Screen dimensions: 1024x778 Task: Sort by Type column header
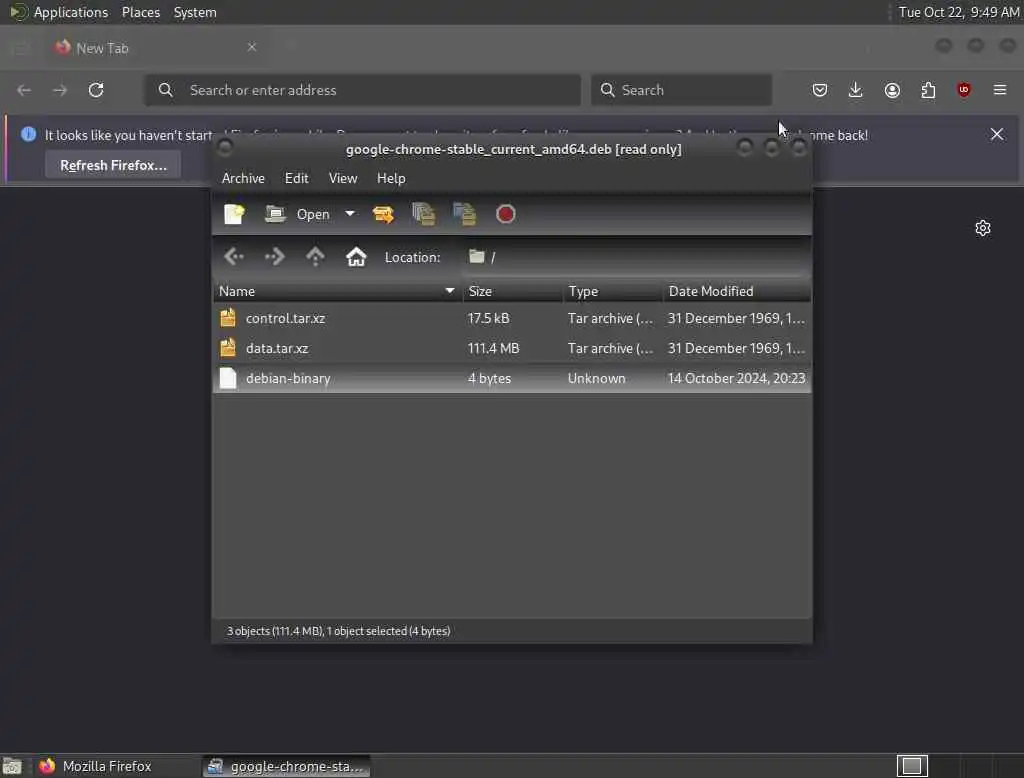[x=613, y=291]
